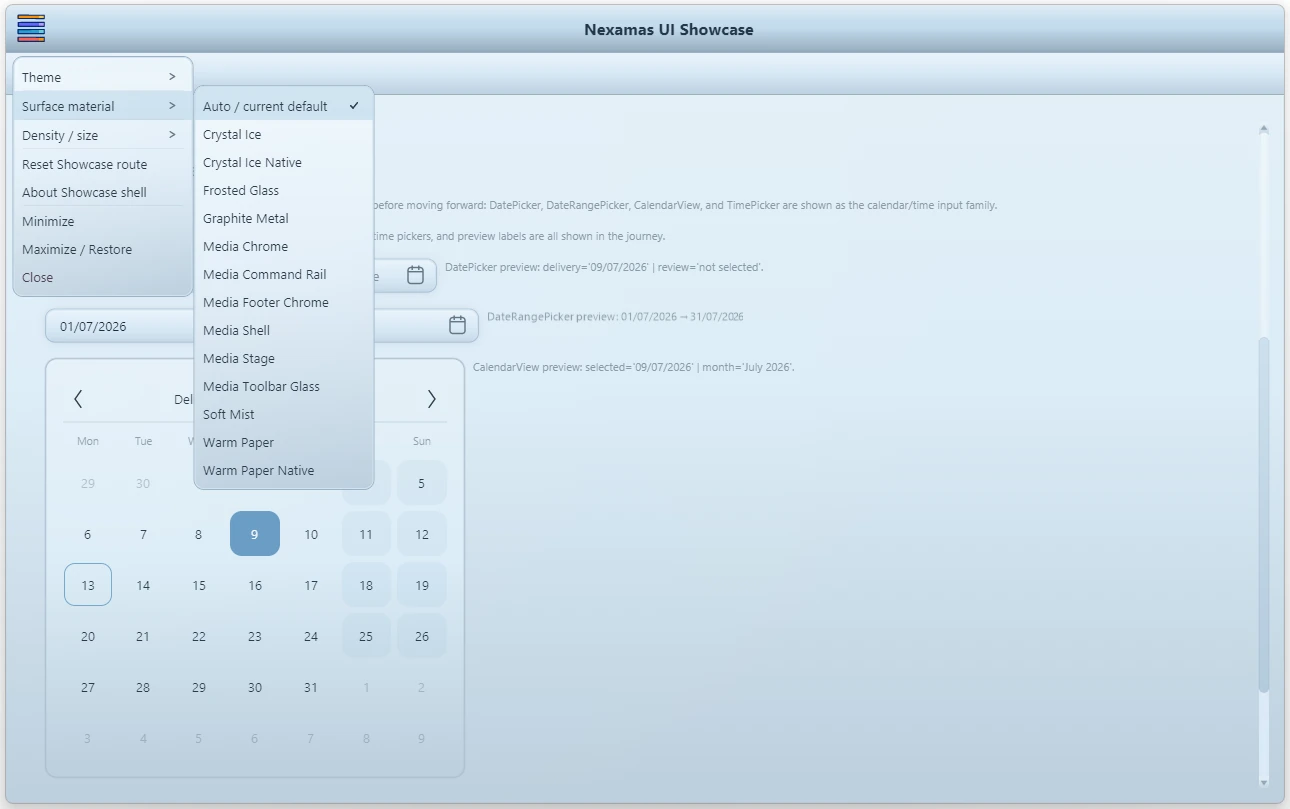This screenshot has height=809, width=1290.
Task: Select Saturday 18 in the calendar
Action: coord(366,585)
